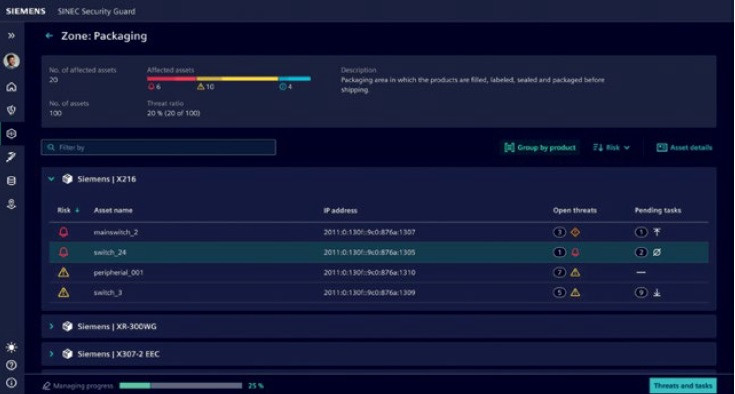Select asset switch_3
This screenshot has width=735, height=394.
click(x=108, y=293)
